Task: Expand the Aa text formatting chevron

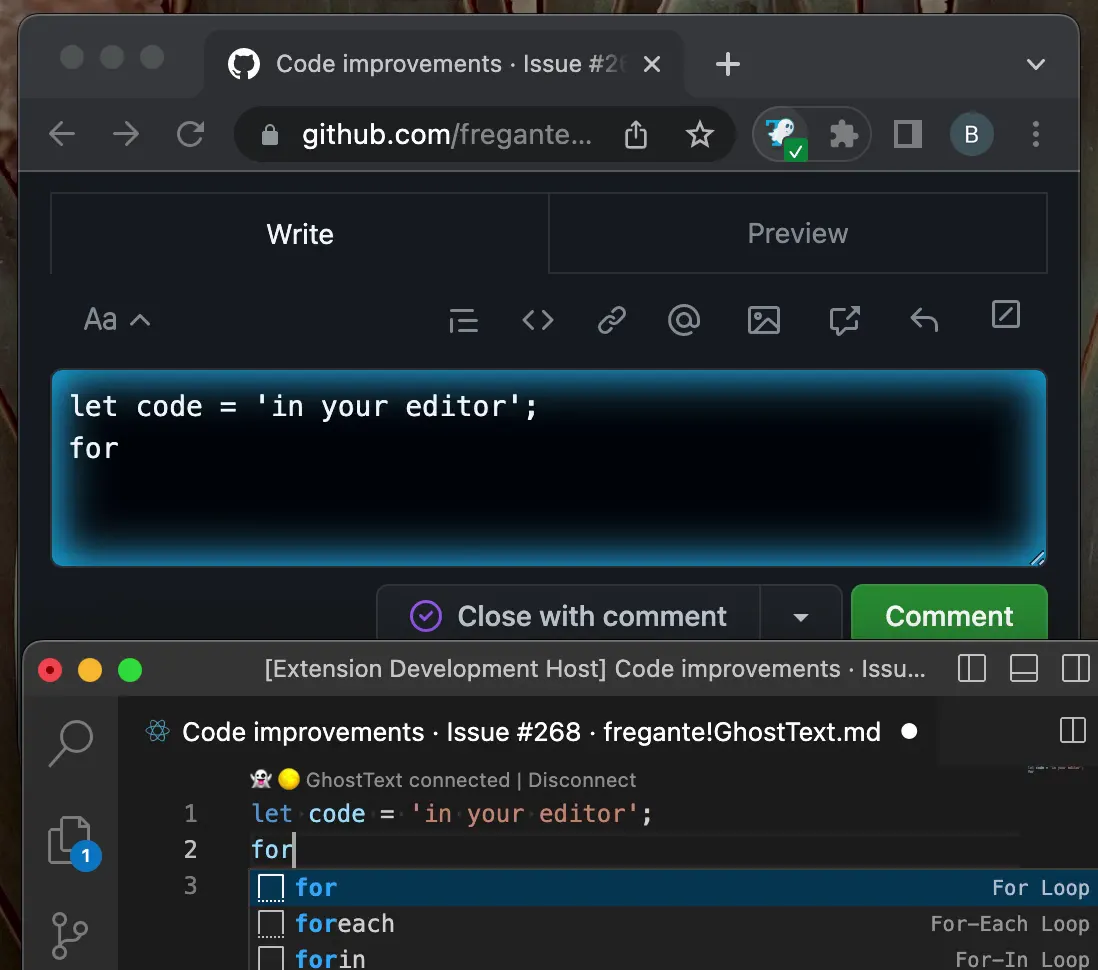Action: 140,320
